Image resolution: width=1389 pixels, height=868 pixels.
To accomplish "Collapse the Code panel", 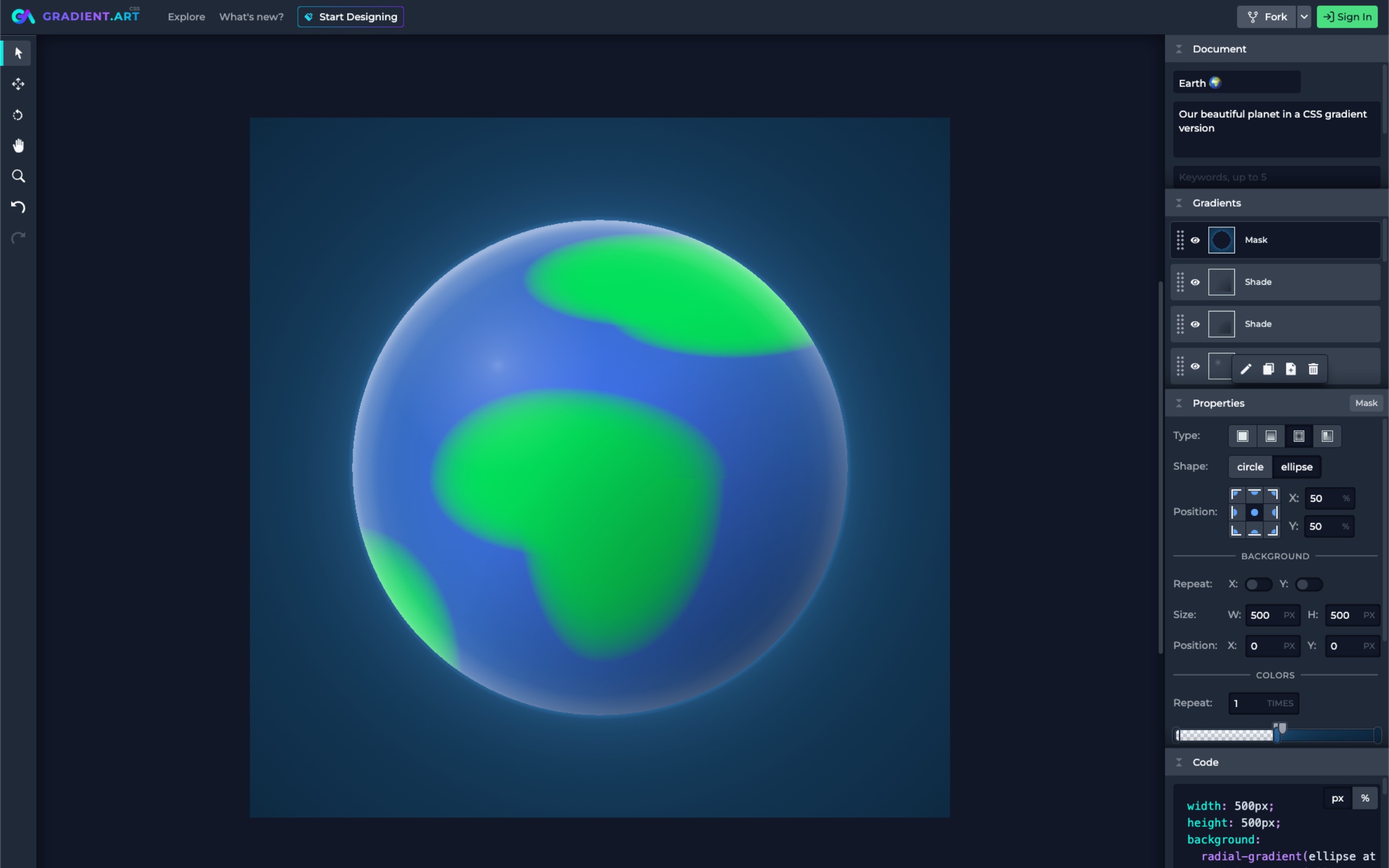I will click(1179, 762).
